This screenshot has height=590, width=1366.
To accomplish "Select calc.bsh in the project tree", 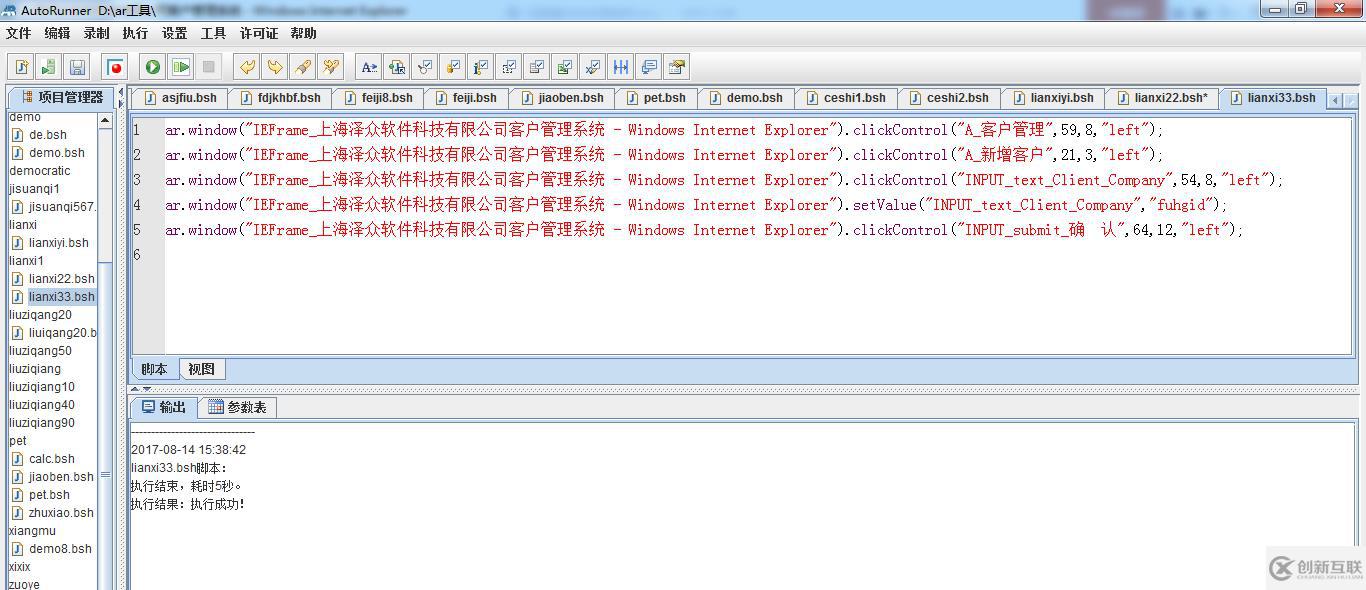I will click(x=51, y=459).
